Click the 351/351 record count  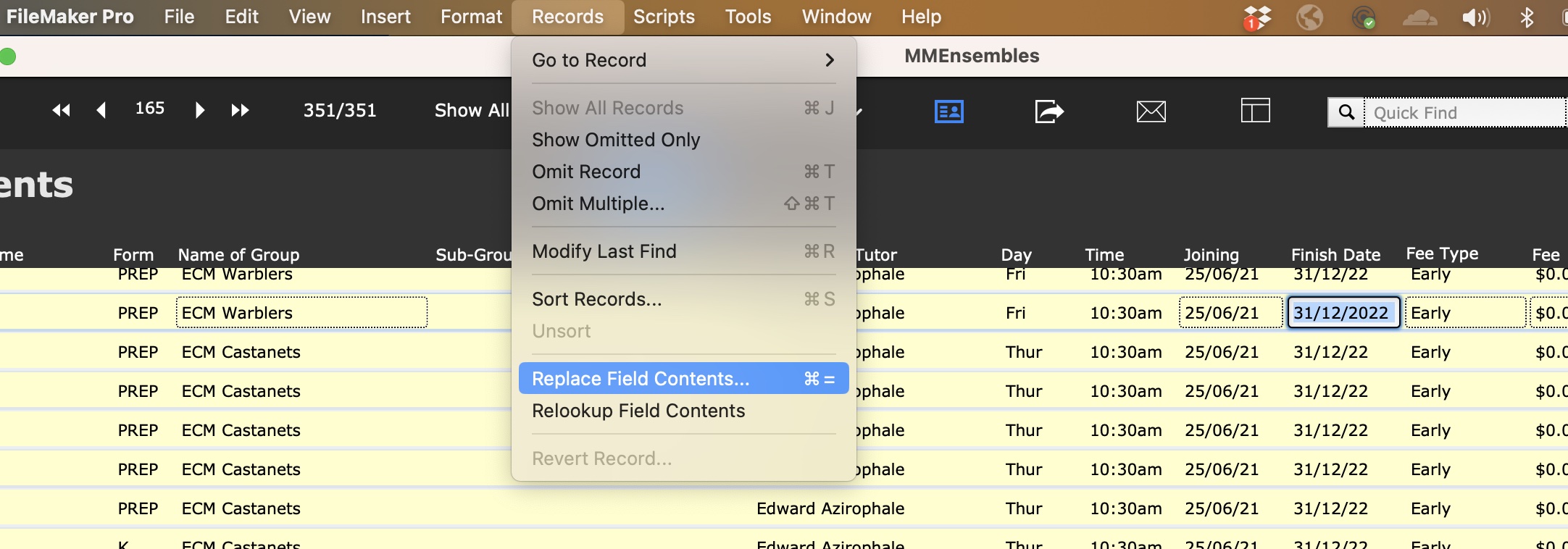click(x=340, y=110)
